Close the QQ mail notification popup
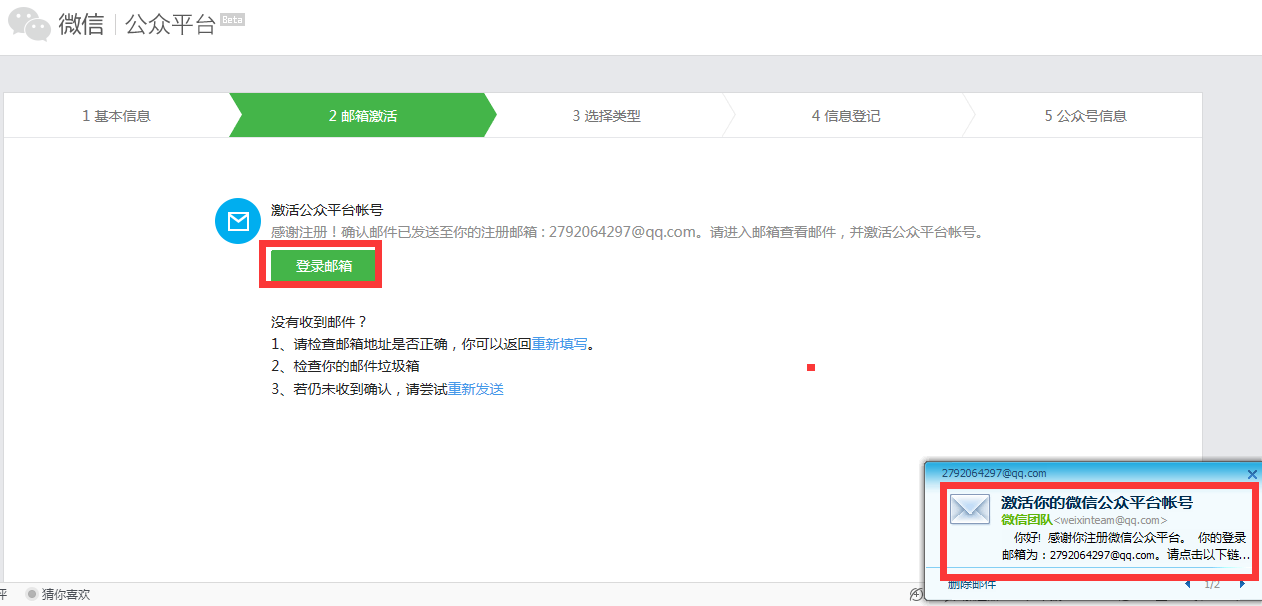1262x606 pixels. click(x=1252, y=474)
